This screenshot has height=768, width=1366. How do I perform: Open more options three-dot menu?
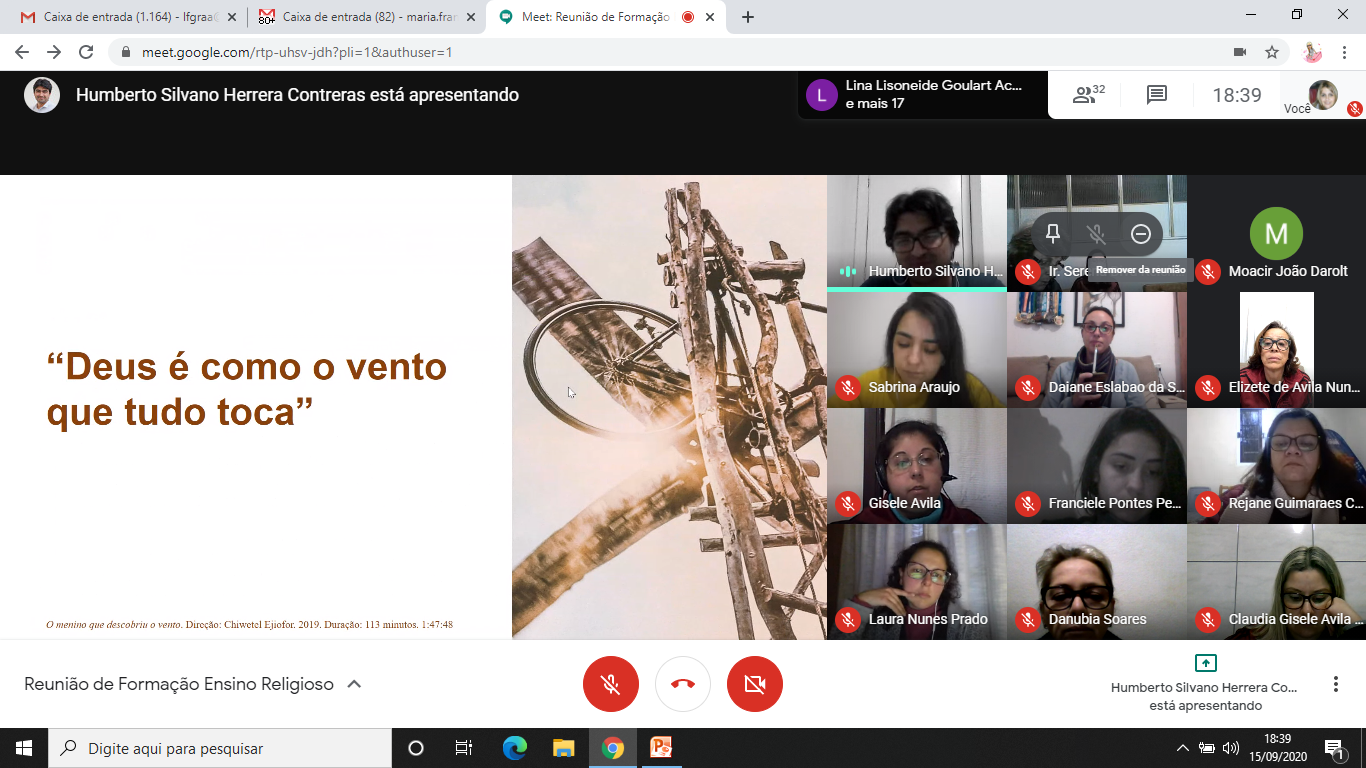[1335, 684]
